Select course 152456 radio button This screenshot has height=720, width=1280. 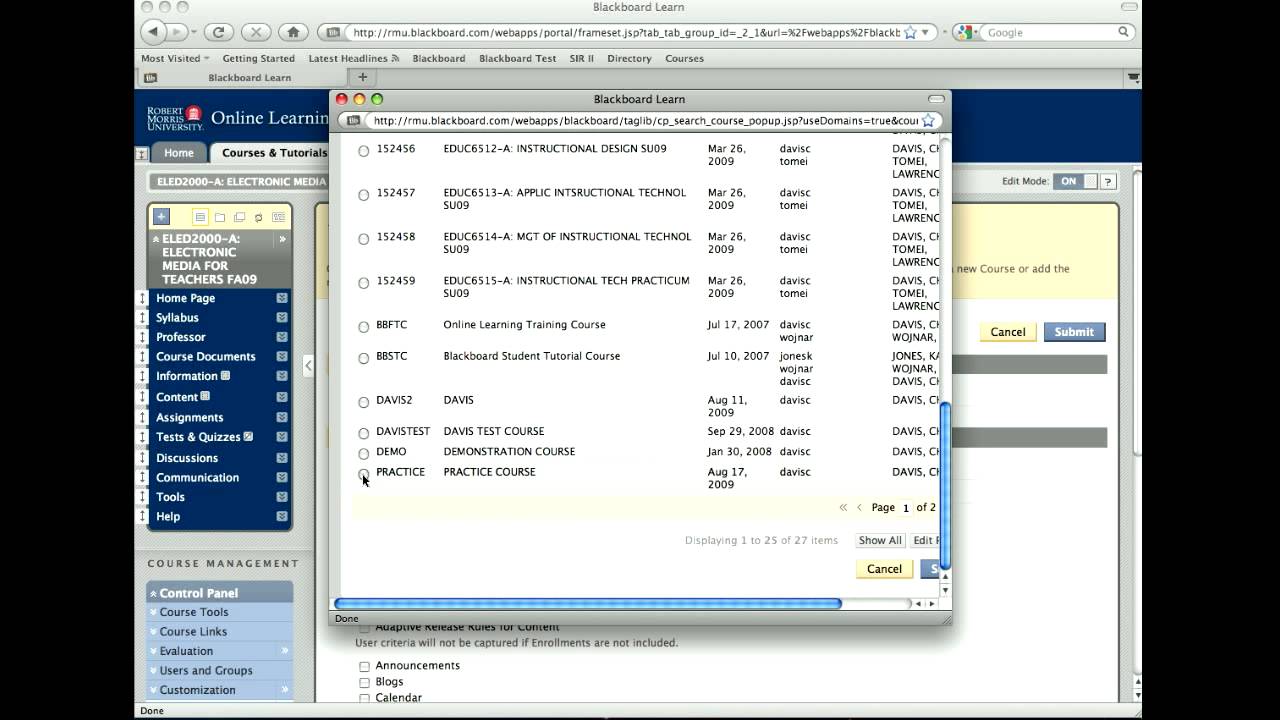tap(364, 151)
